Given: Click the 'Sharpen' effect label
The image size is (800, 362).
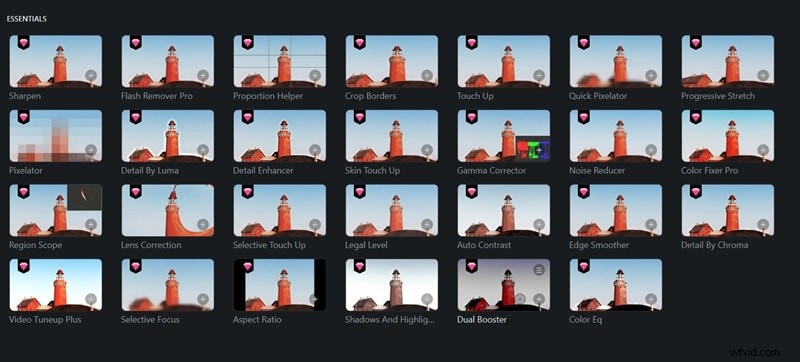Looking at the screenshot, I should pyautogui.click(x=25, y=96).
